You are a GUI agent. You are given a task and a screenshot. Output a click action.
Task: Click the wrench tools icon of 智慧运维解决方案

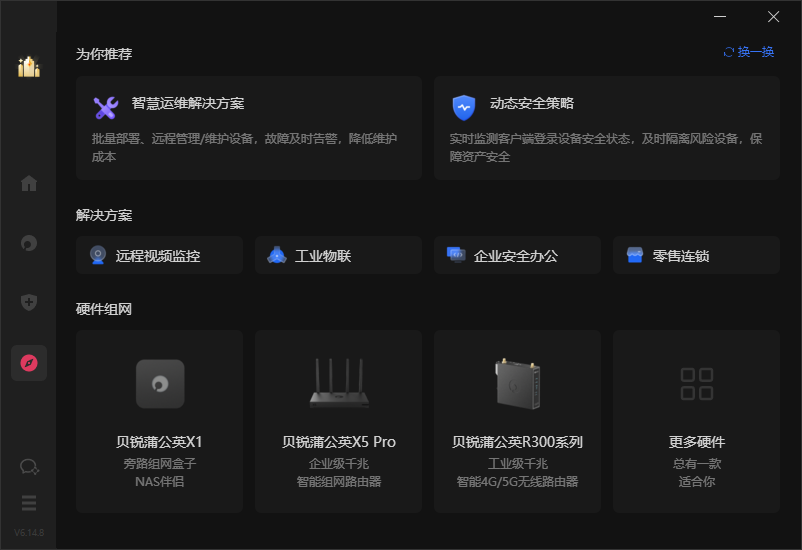point(106,107)
